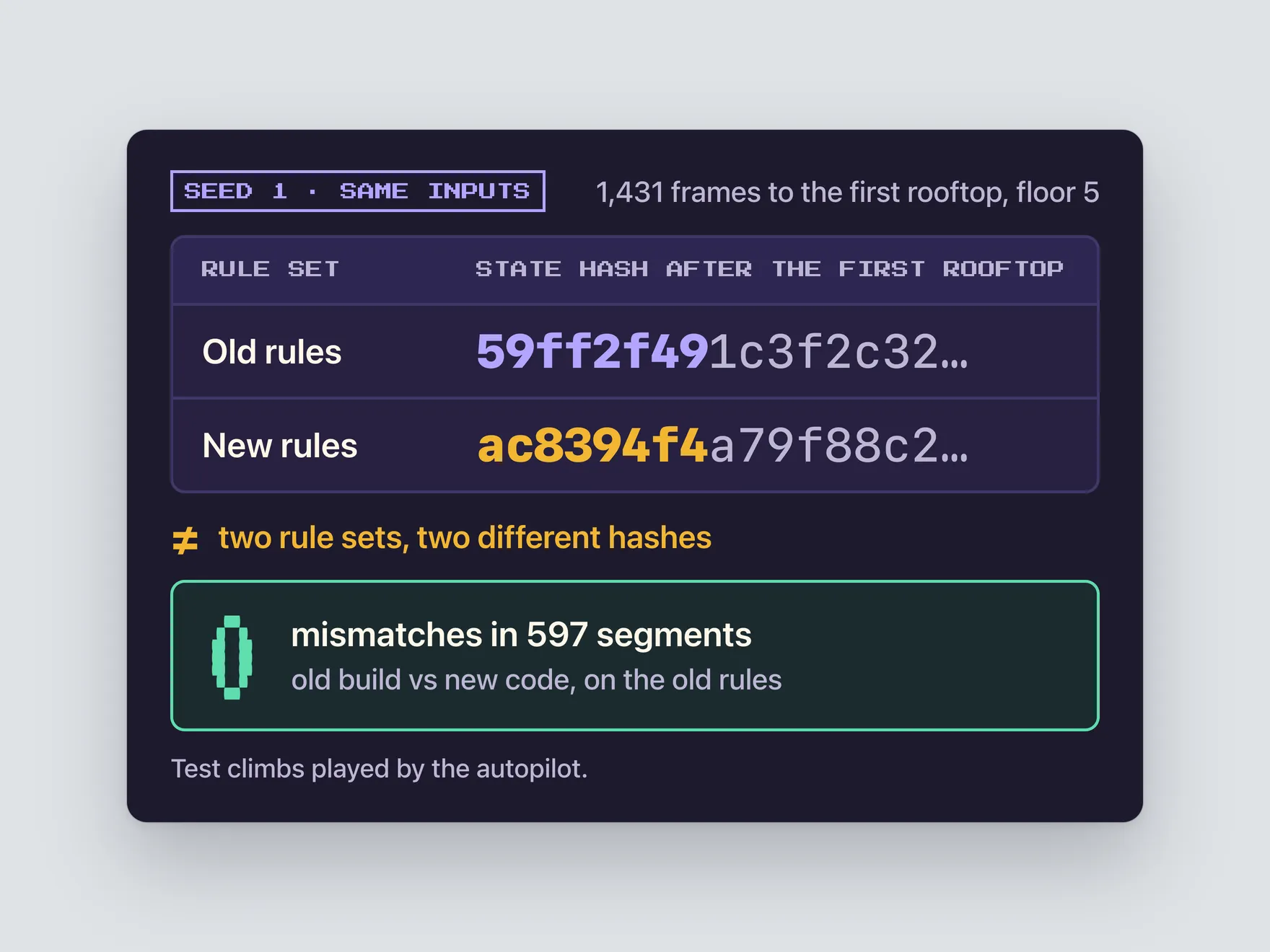
Task: Click the SEED 1 · SAME INPUTS badge
Action: (357, 191)
